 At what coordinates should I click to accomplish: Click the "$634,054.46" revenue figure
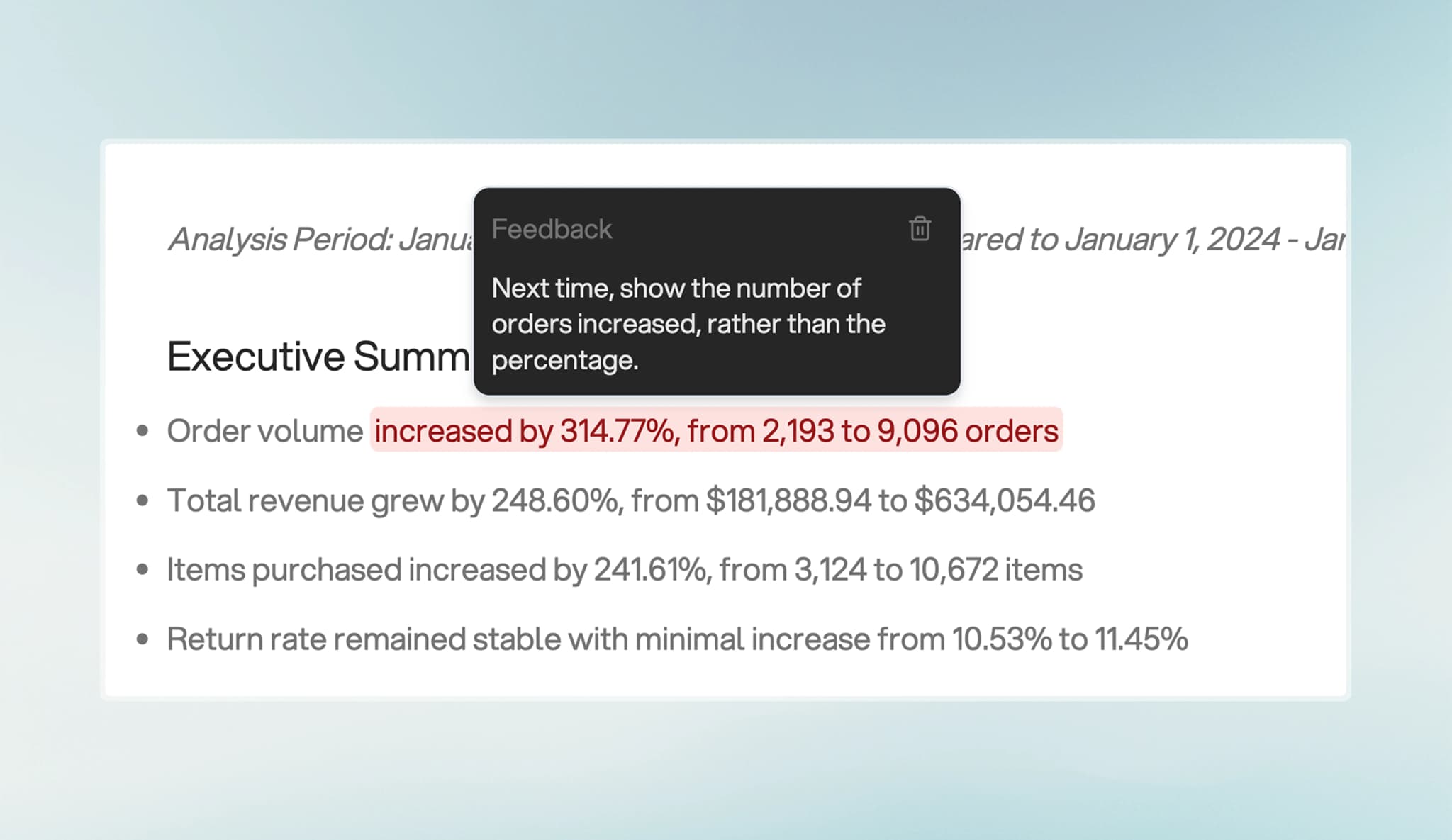[x=1004, y=500]
